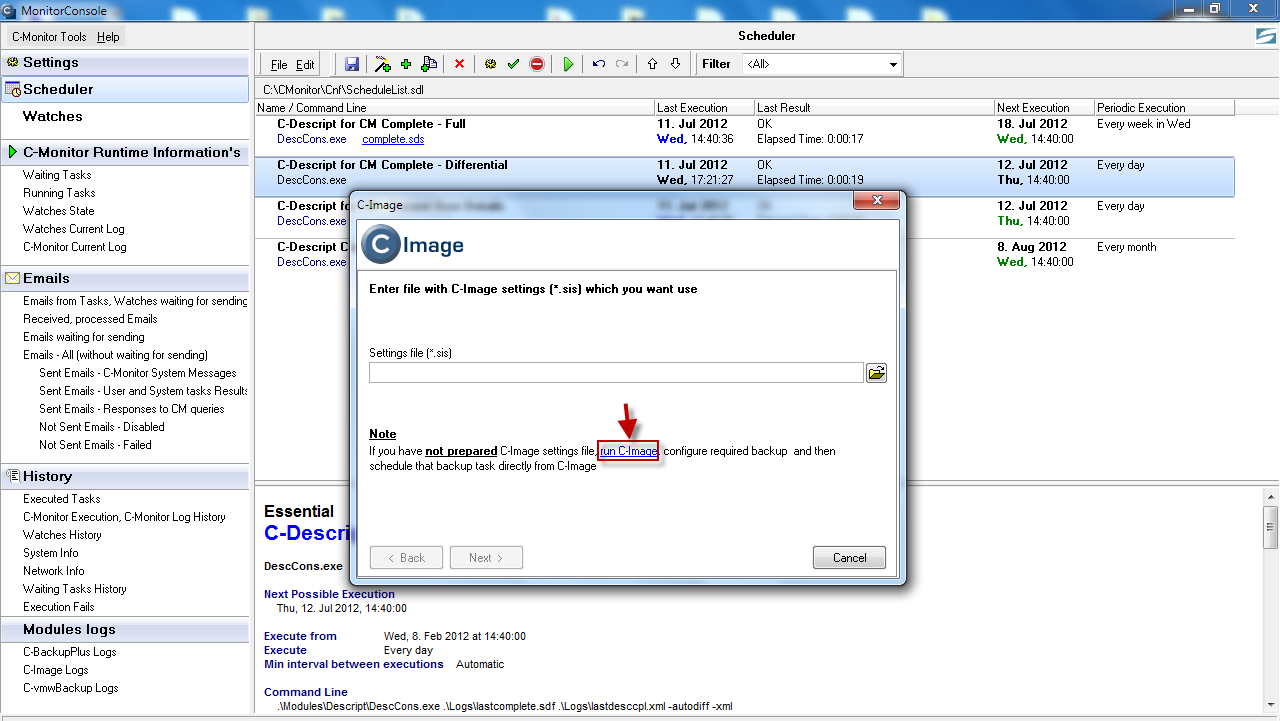Open C-BackupPlus Logs

(x=70, y=652)
